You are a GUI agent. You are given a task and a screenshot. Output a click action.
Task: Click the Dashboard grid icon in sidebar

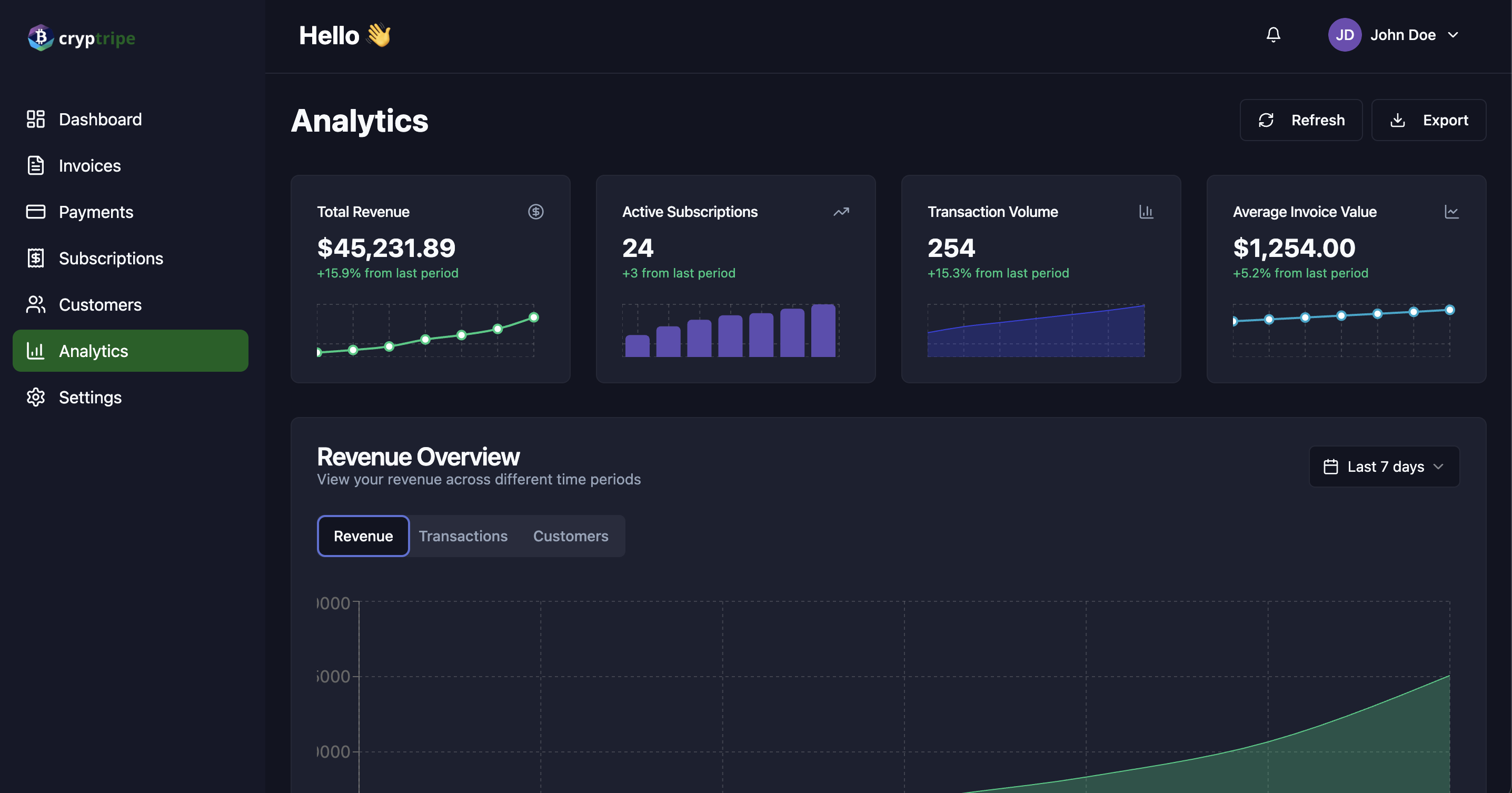click(36, 119)
